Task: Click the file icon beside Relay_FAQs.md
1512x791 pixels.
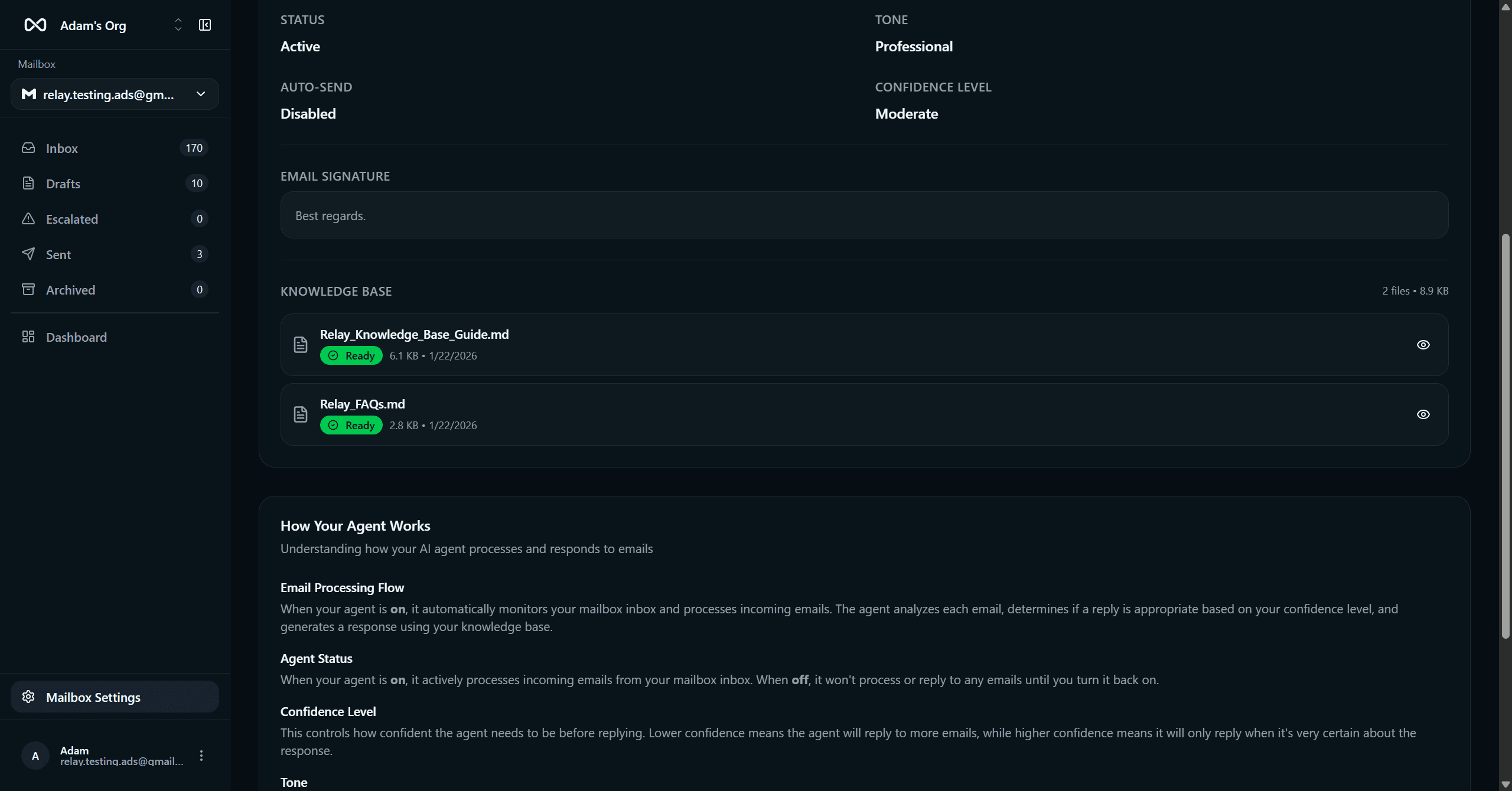Action: [300, 414]
